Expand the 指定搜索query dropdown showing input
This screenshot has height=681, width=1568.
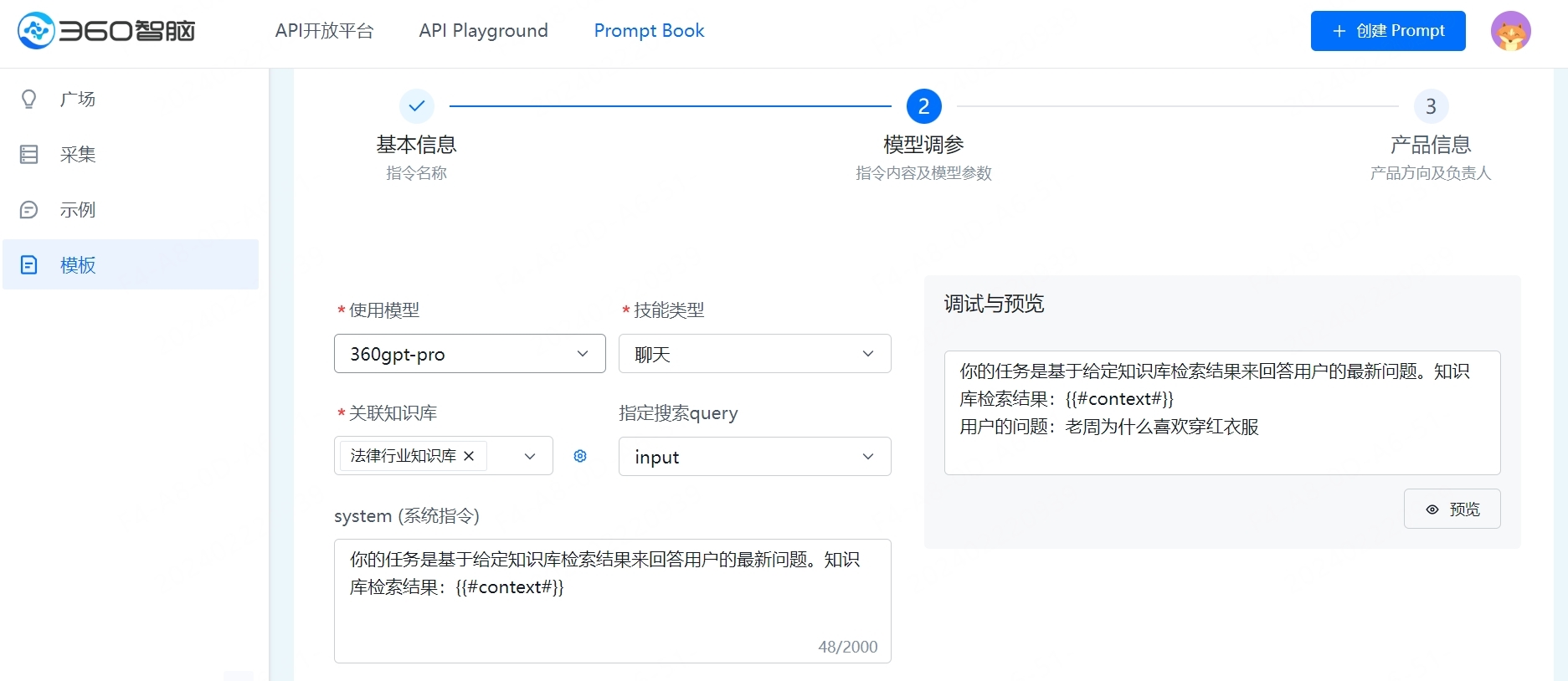click(754, 457)
